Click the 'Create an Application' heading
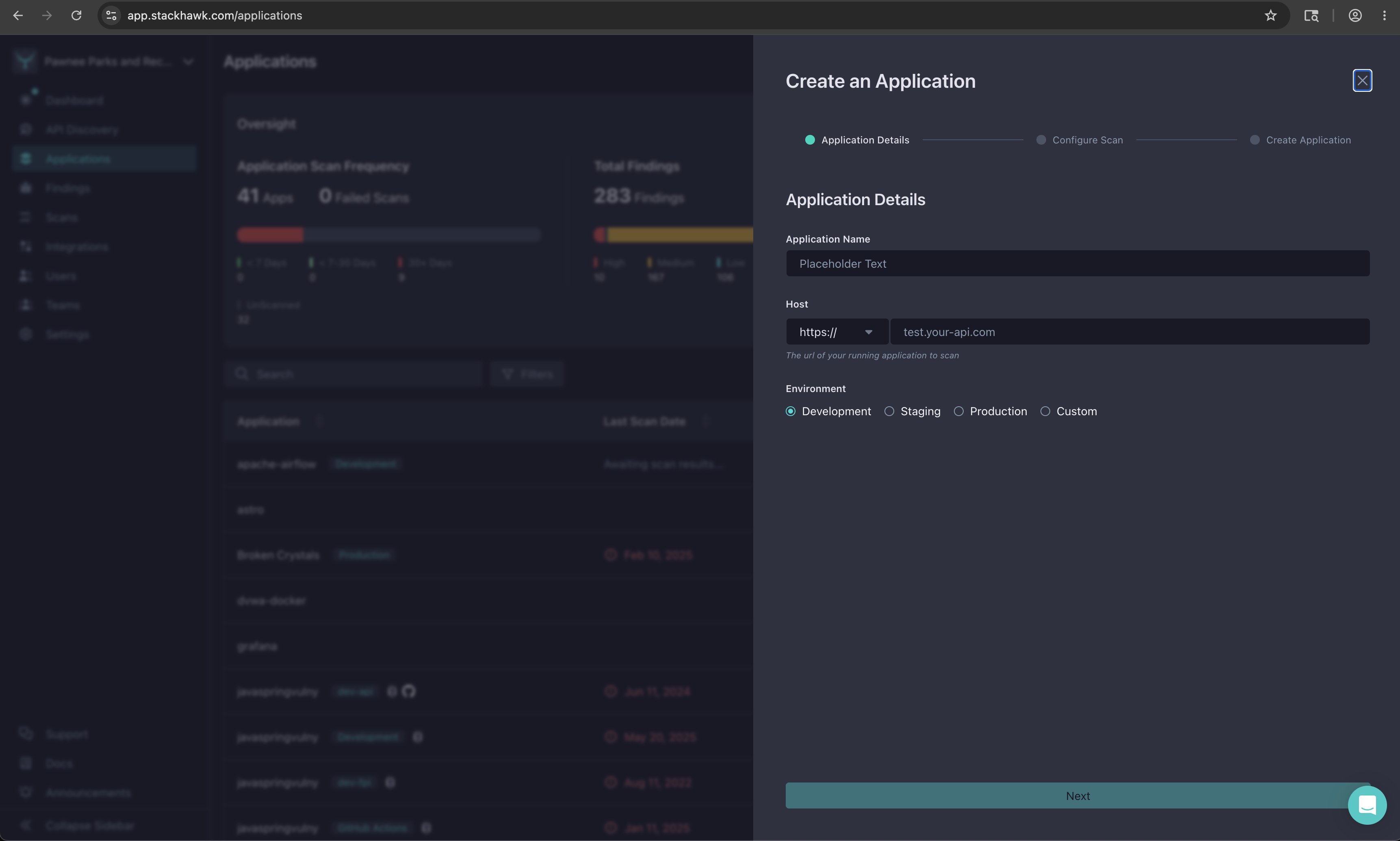 pos(880,81)
